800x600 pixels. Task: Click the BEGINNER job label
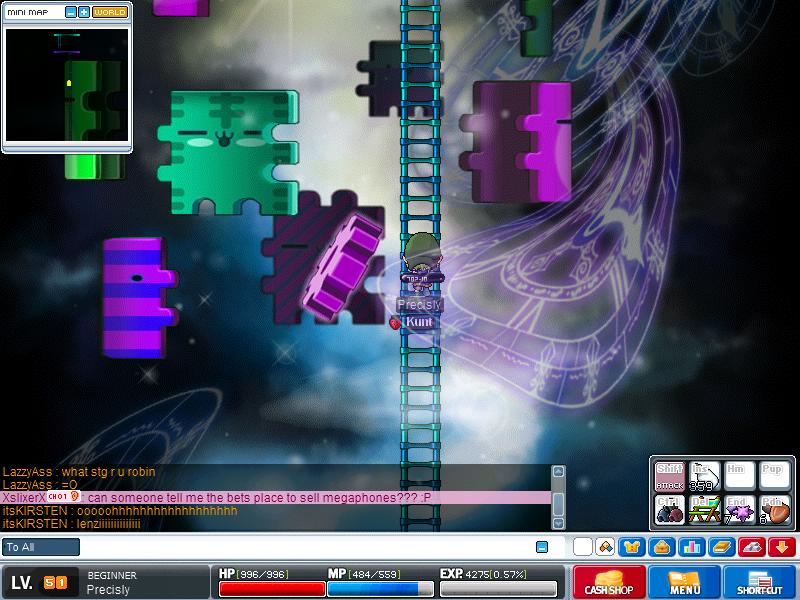pyautogui.click(x=112, y=576)
